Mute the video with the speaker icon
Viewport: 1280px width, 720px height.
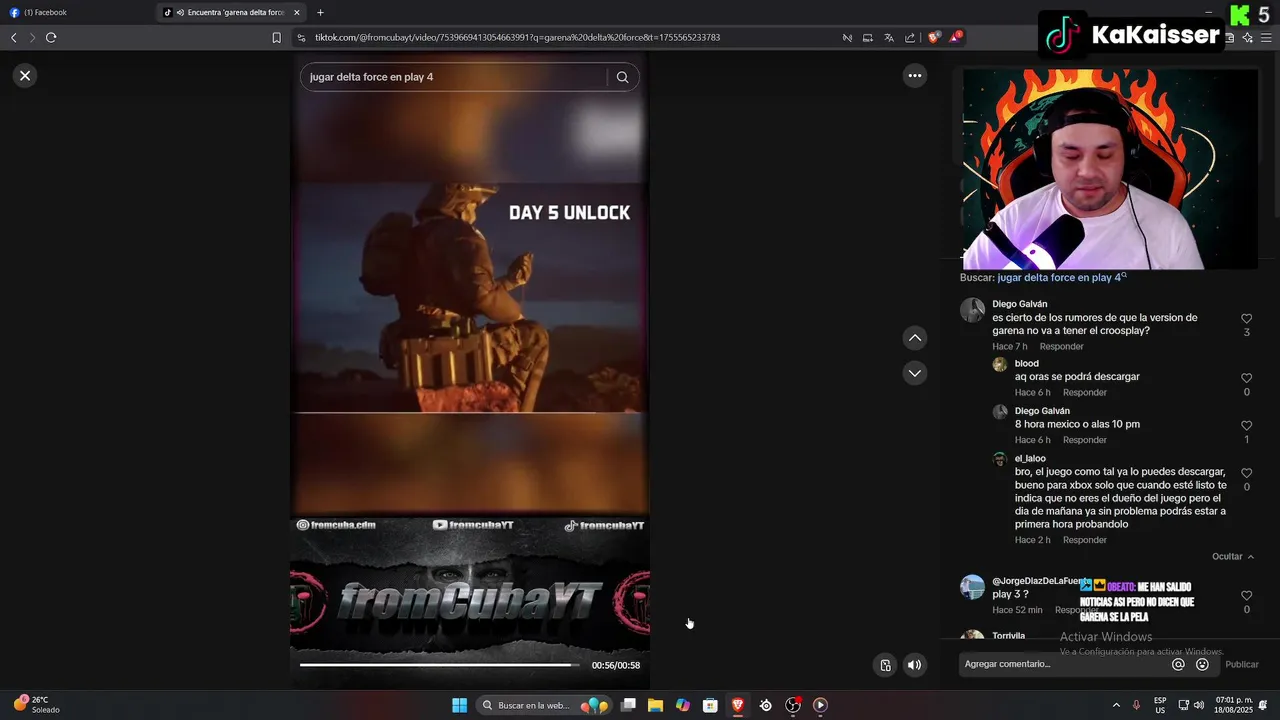click(914, 665)
